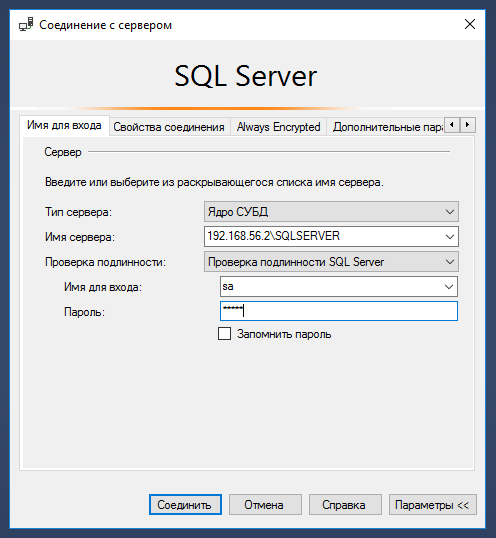Click the Введите или выберите instruction text
Screen dimensions: 496x538
point(214,182)
